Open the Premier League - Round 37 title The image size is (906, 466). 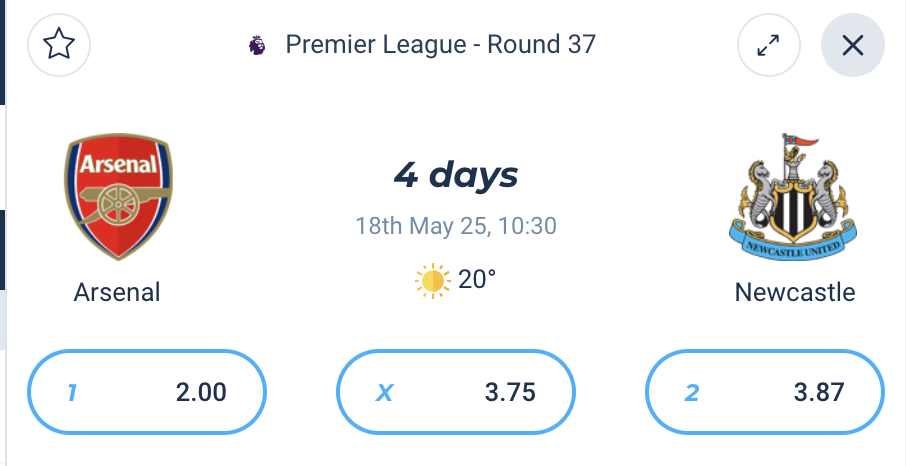point(440,45)
